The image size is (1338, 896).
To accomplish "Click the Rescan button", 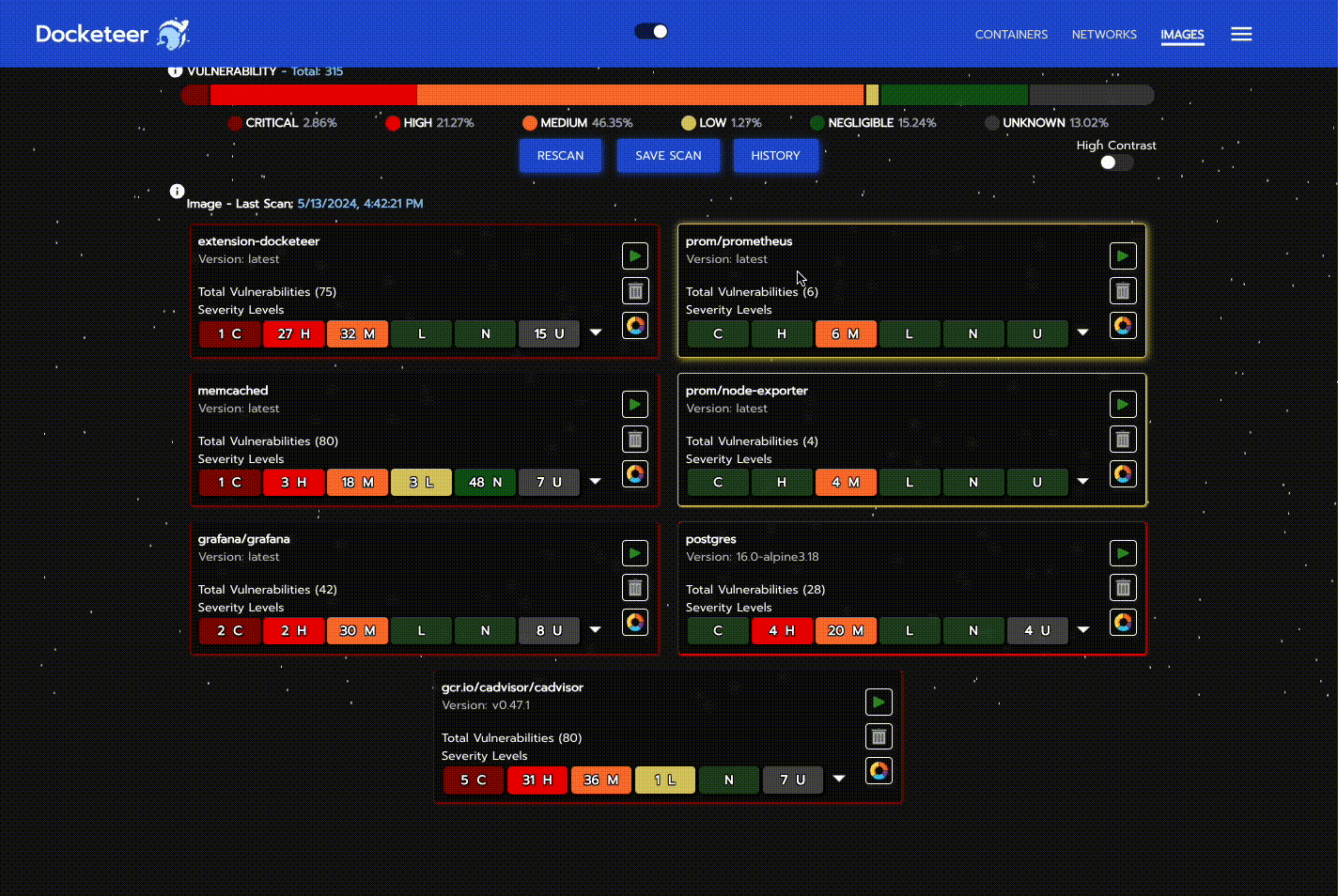I will tap(561, 156).
